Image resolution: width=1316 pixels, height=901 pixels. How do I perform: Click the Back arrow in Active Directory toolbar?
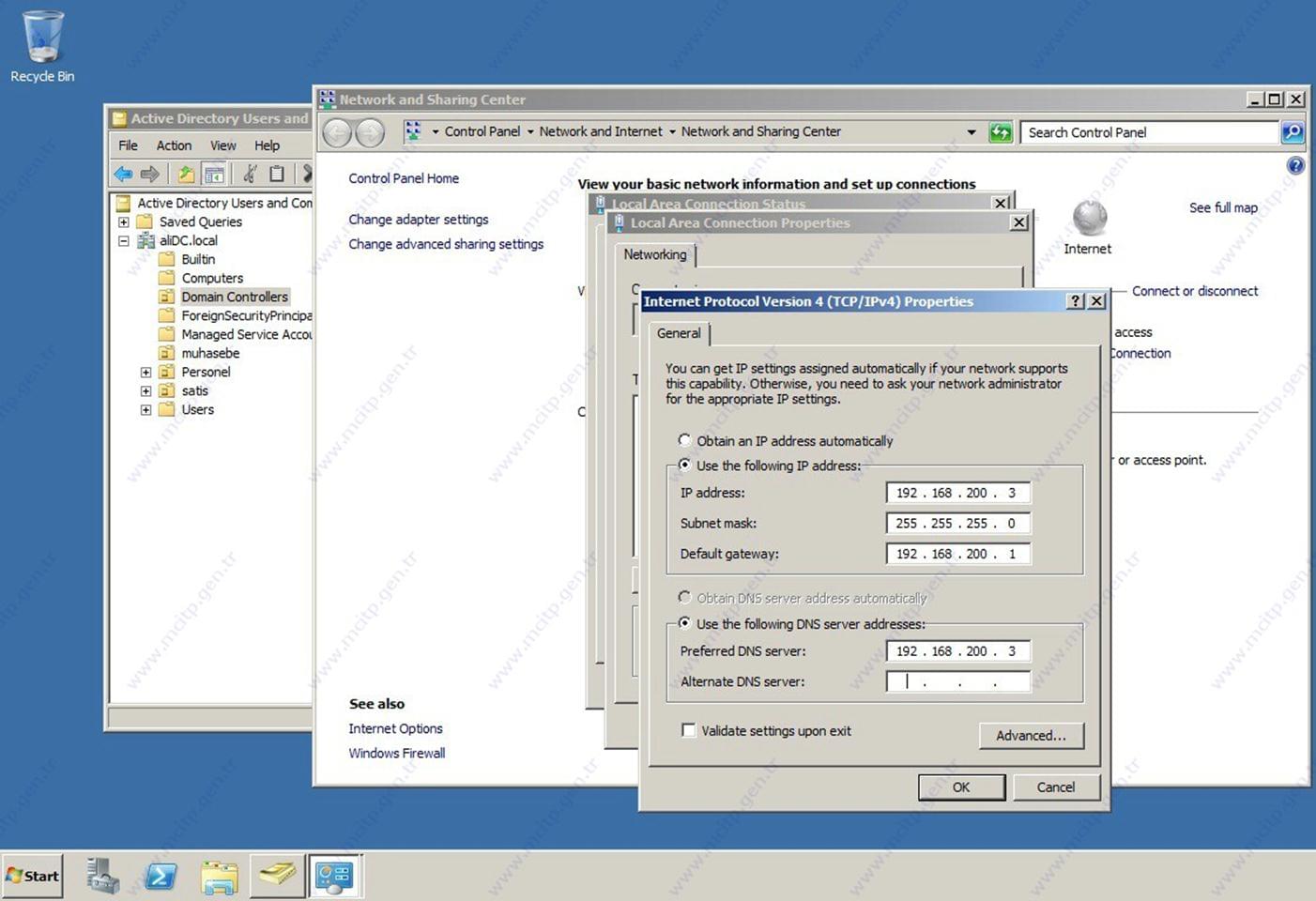(123, 174)
